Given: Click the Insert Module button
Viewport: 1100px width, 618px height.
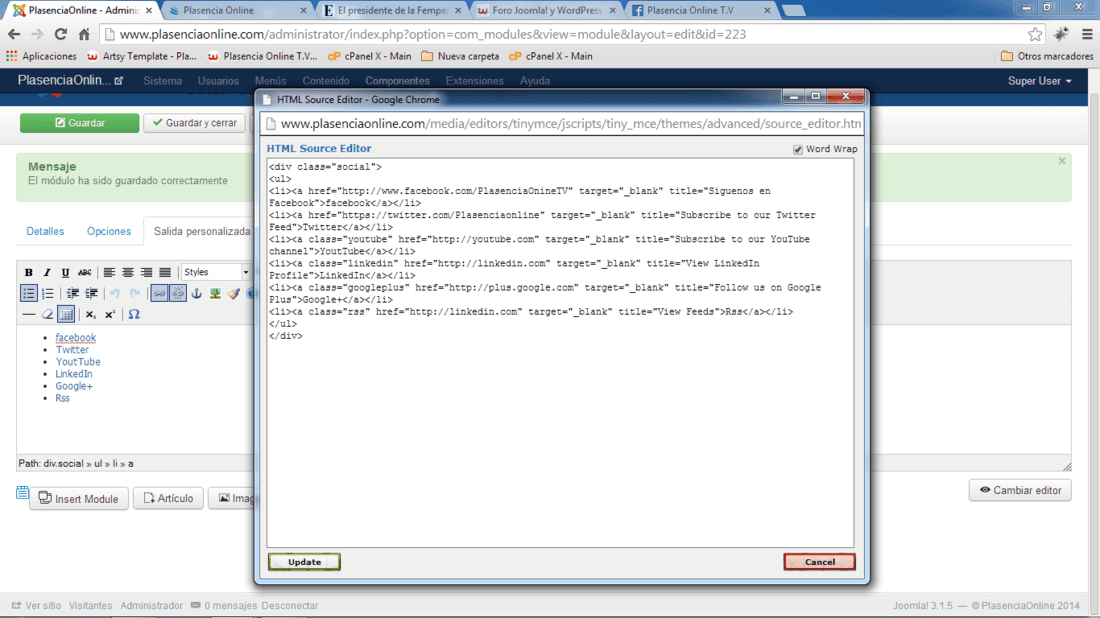Looking at the screenshot, I should (x=79, y=499).
